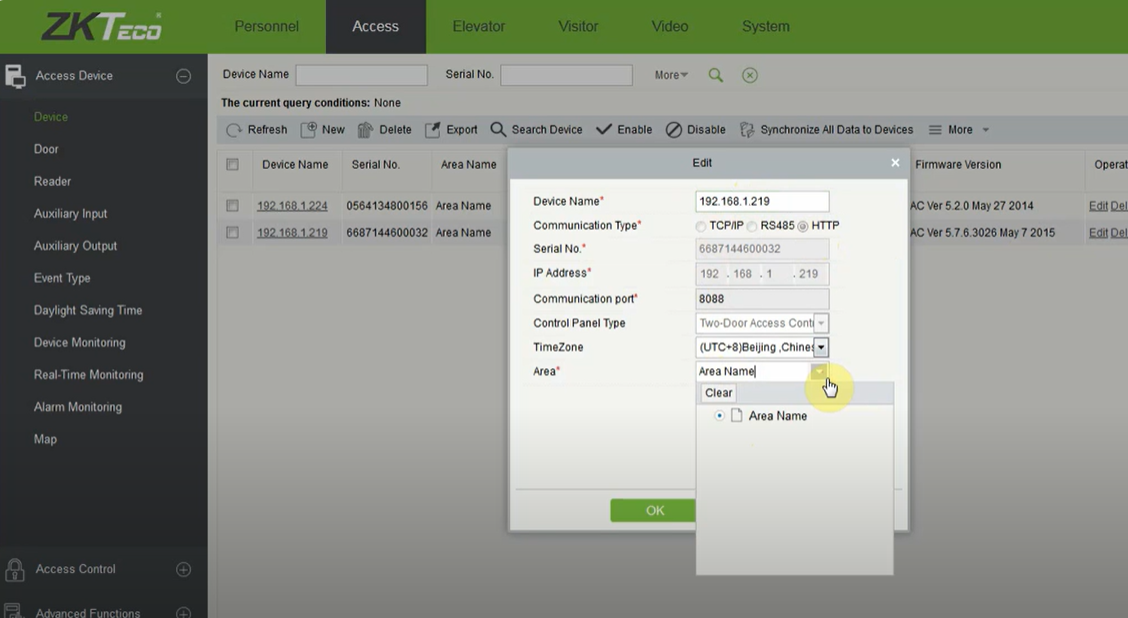Screen dimensions: 1128x618
Task: Open the 192.168.1.219 device link
Action: coord(292,232)
